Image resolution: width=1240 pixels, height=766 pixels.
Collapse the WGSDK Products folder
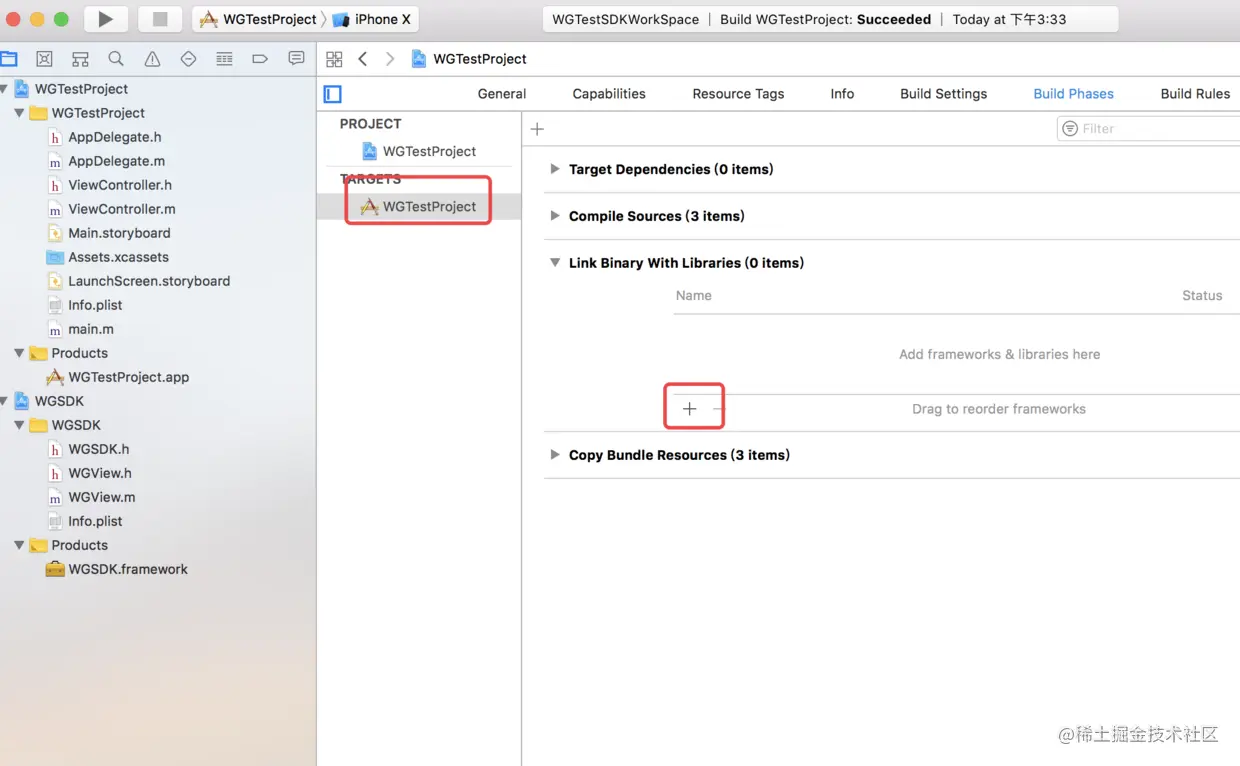(x=19, y=545)
